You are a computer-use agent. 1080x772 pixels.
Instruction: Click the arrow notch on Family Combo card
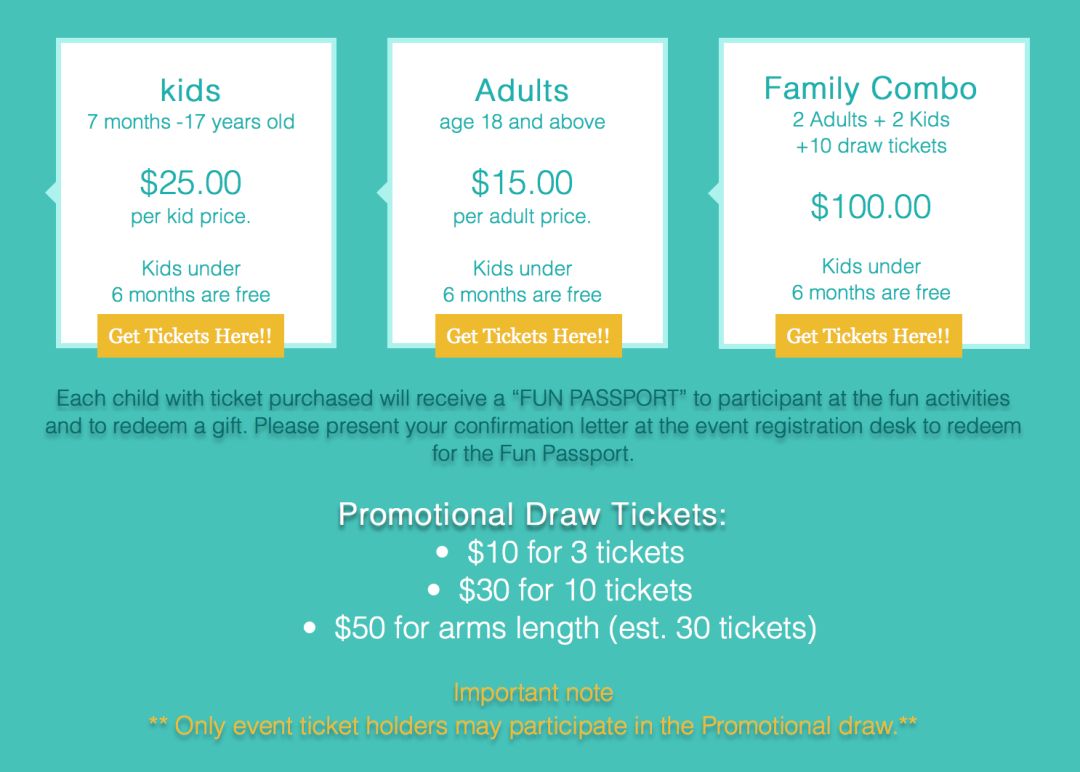coord(715,192)
